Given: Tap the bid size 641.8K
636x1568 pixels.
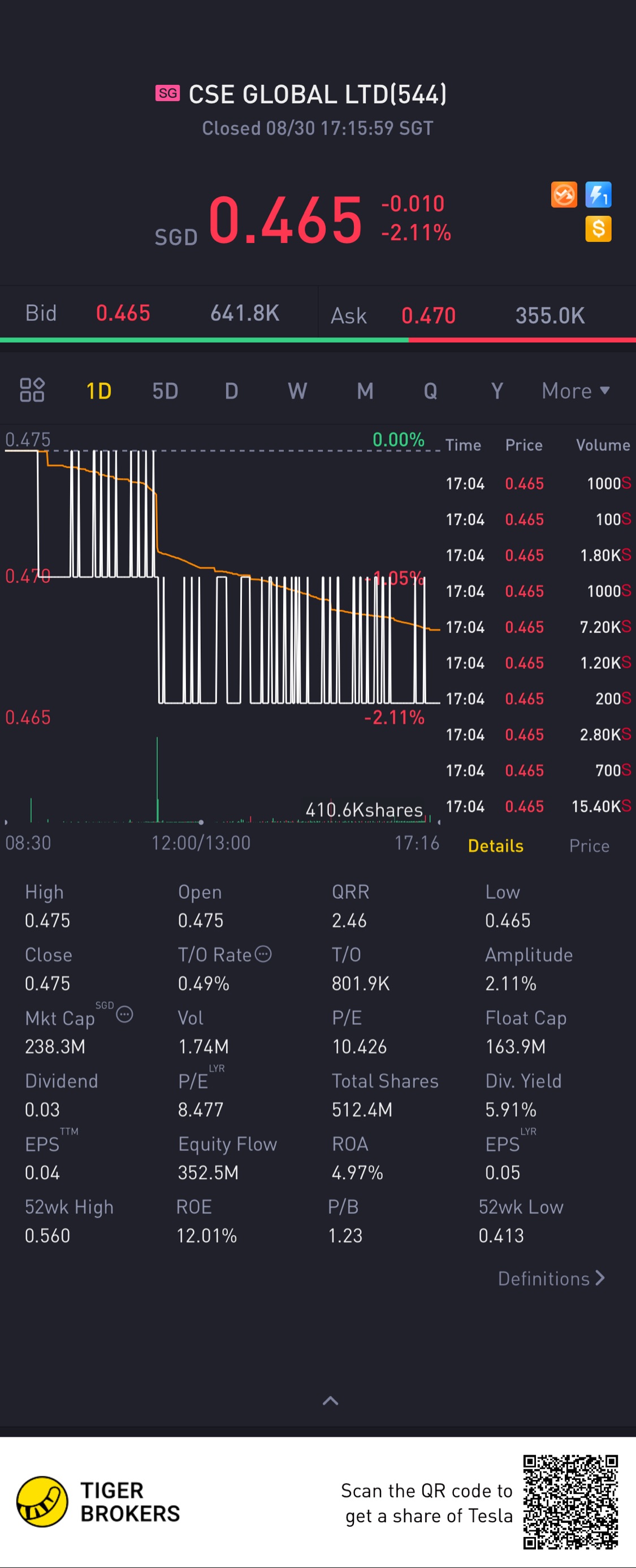Looking at the screenshot, I should [x=245, y=313].
